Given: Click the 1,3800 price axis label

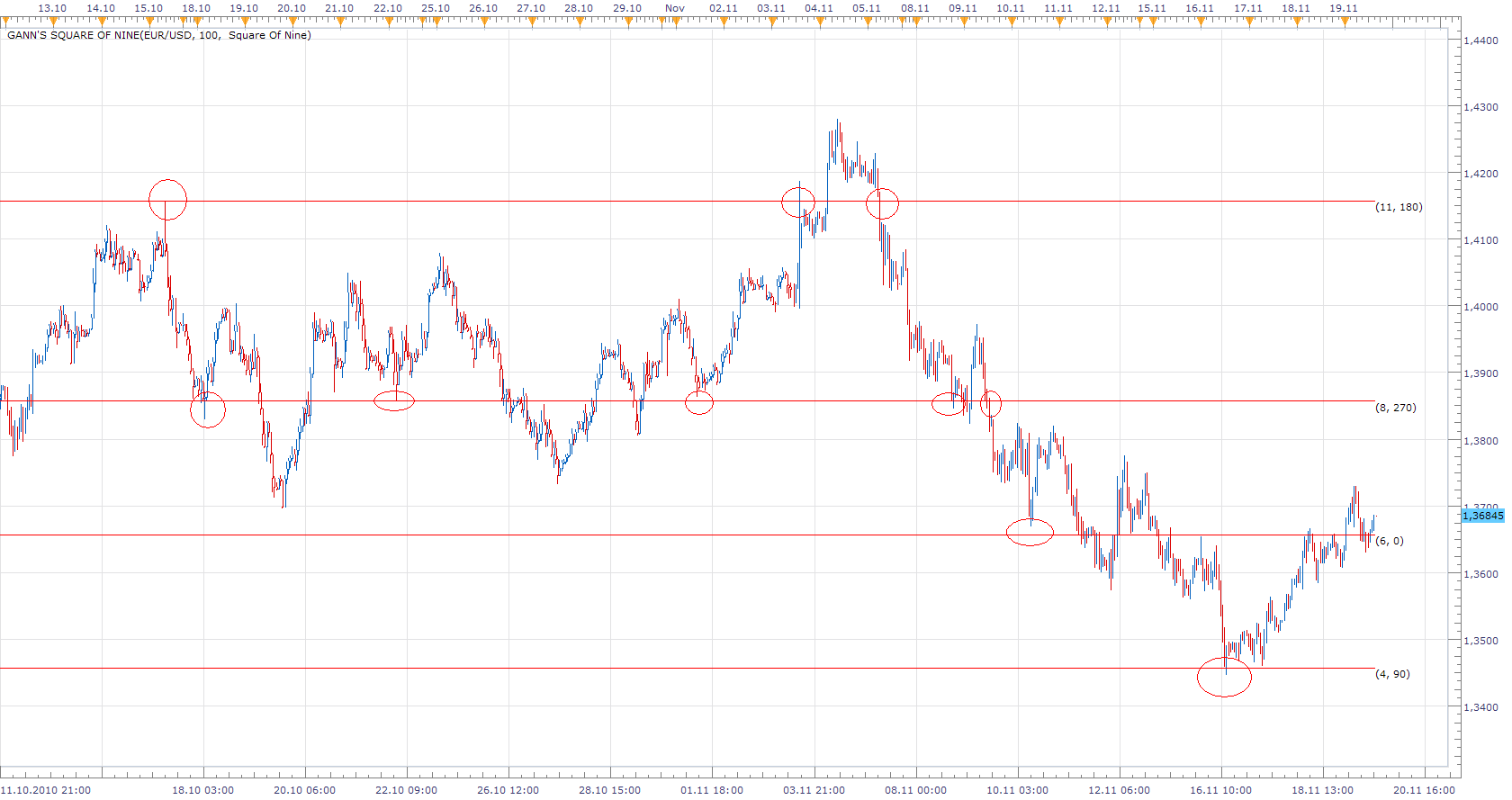Looking at the screenshot, I should 1480,441.
